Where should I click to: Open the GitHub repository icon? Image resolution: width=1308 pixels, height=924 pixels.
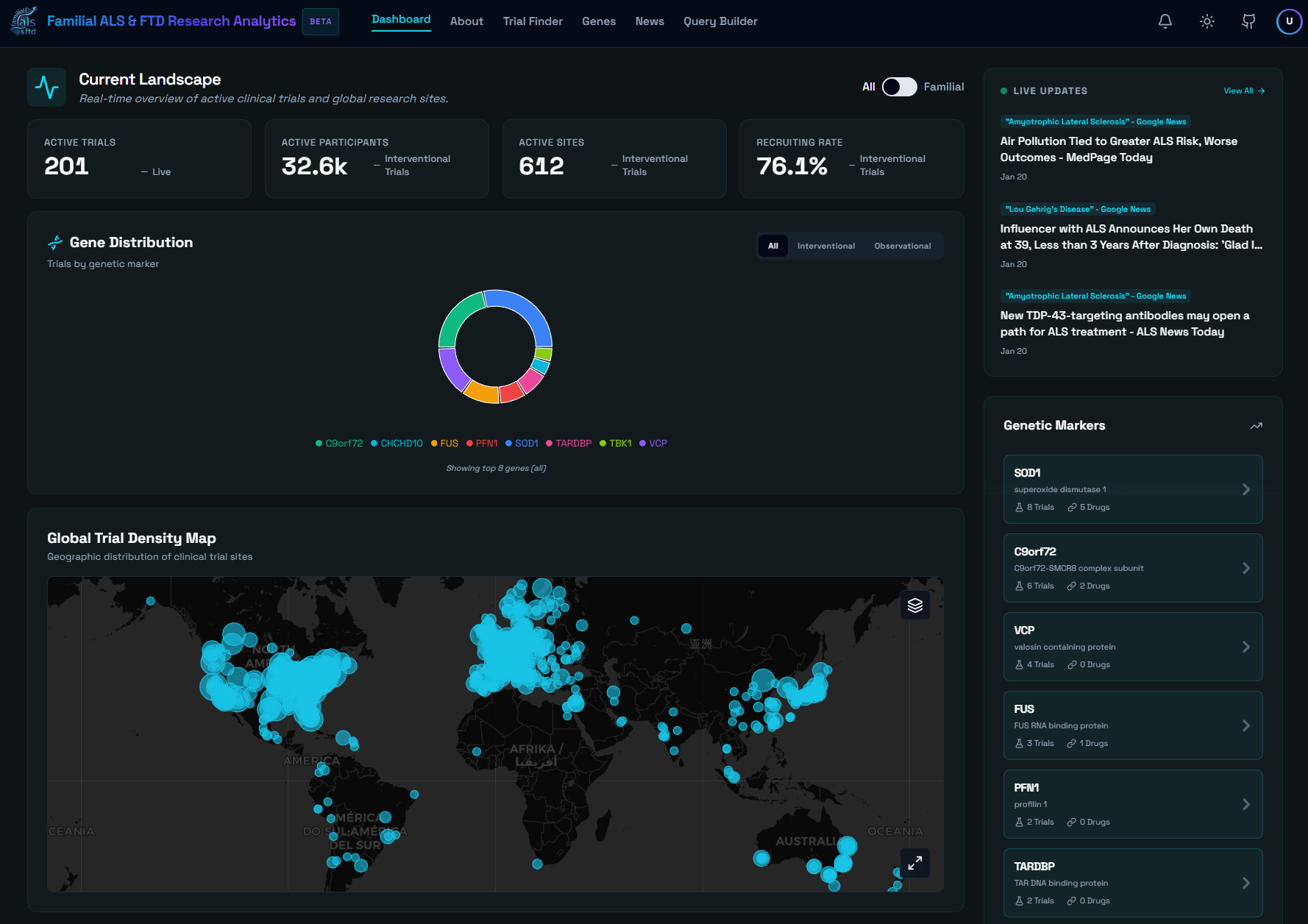click(1248, 21)
